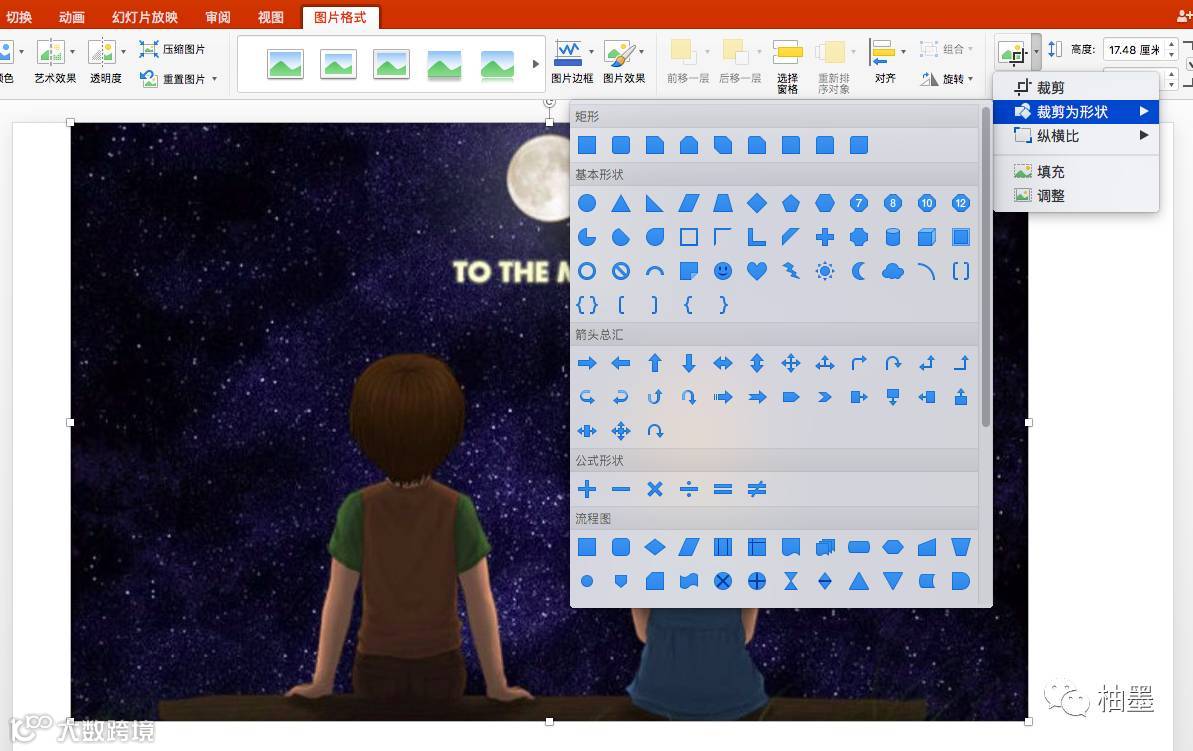
Task: Pick the multiply sign equation shape
Action: pyautogui.click(x=655, y=489)
